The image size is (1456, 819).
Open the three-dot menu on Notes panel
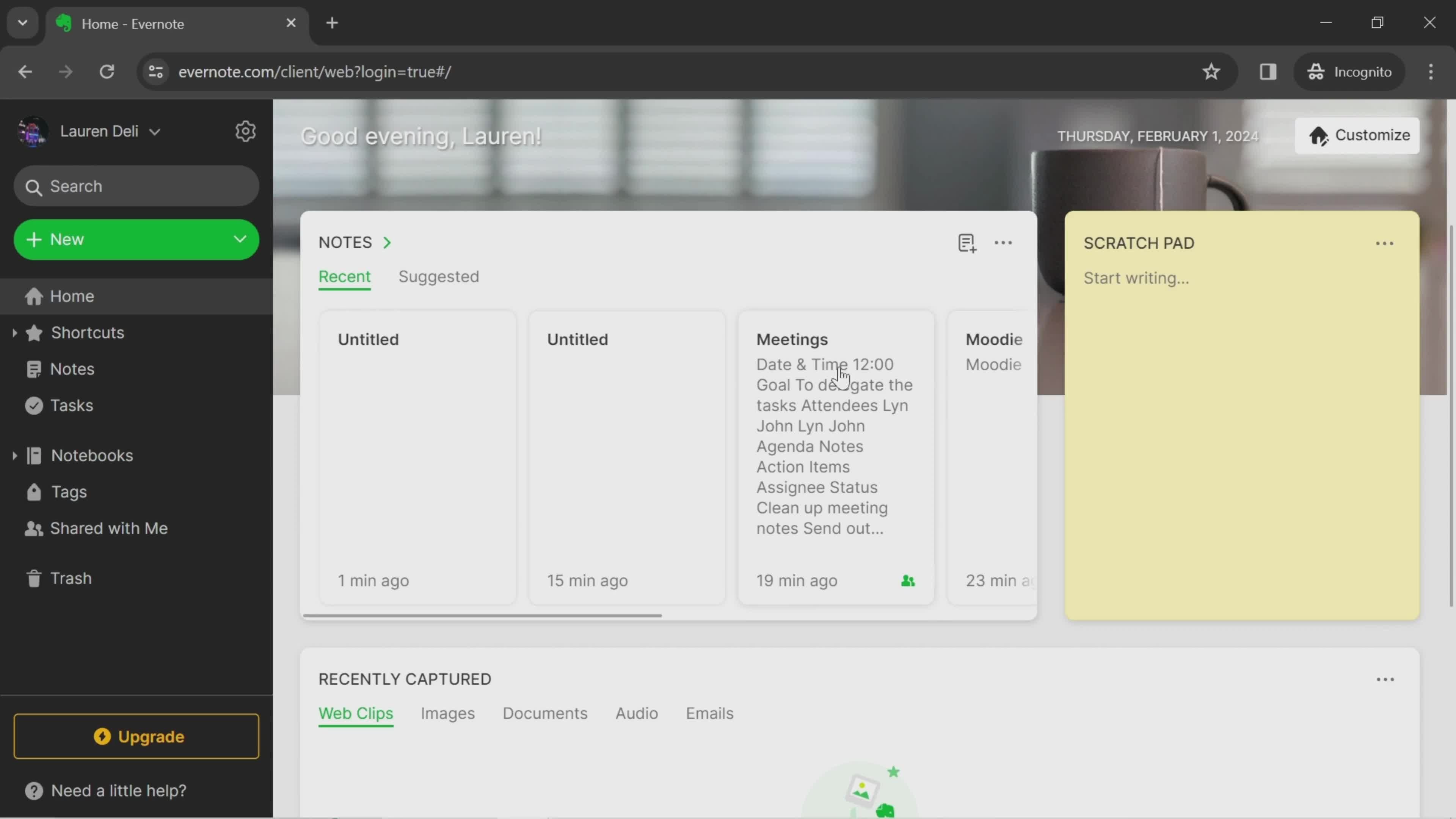coord(1003,242)
